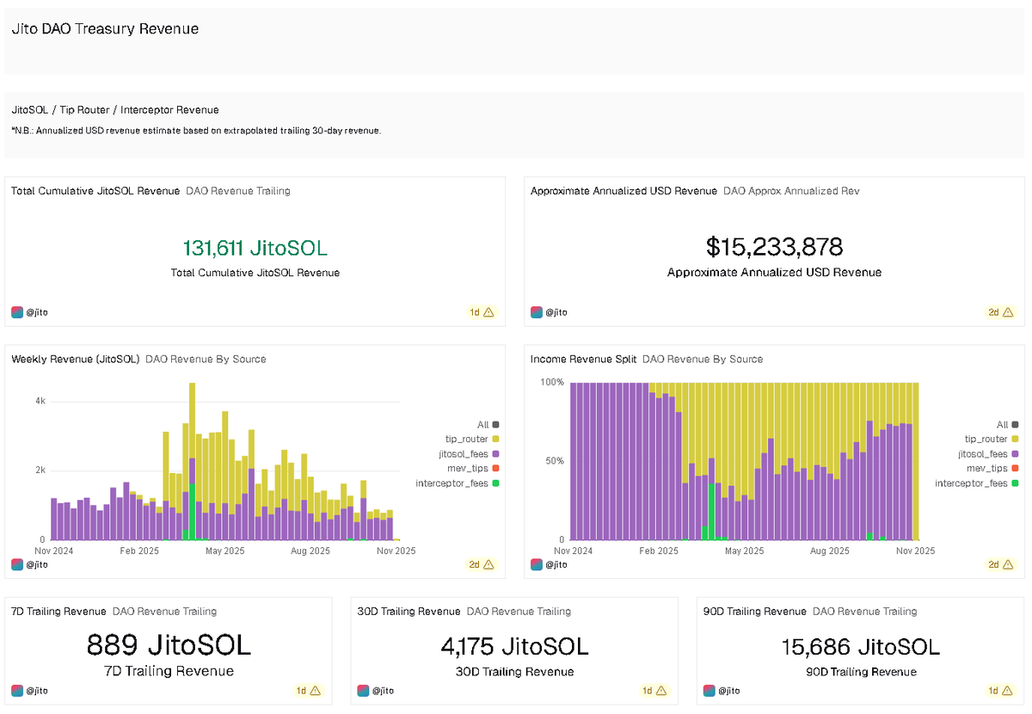
Task: Click the warning icon in 7D Trailing Revenue panel
Action: (x=315, y=690)
